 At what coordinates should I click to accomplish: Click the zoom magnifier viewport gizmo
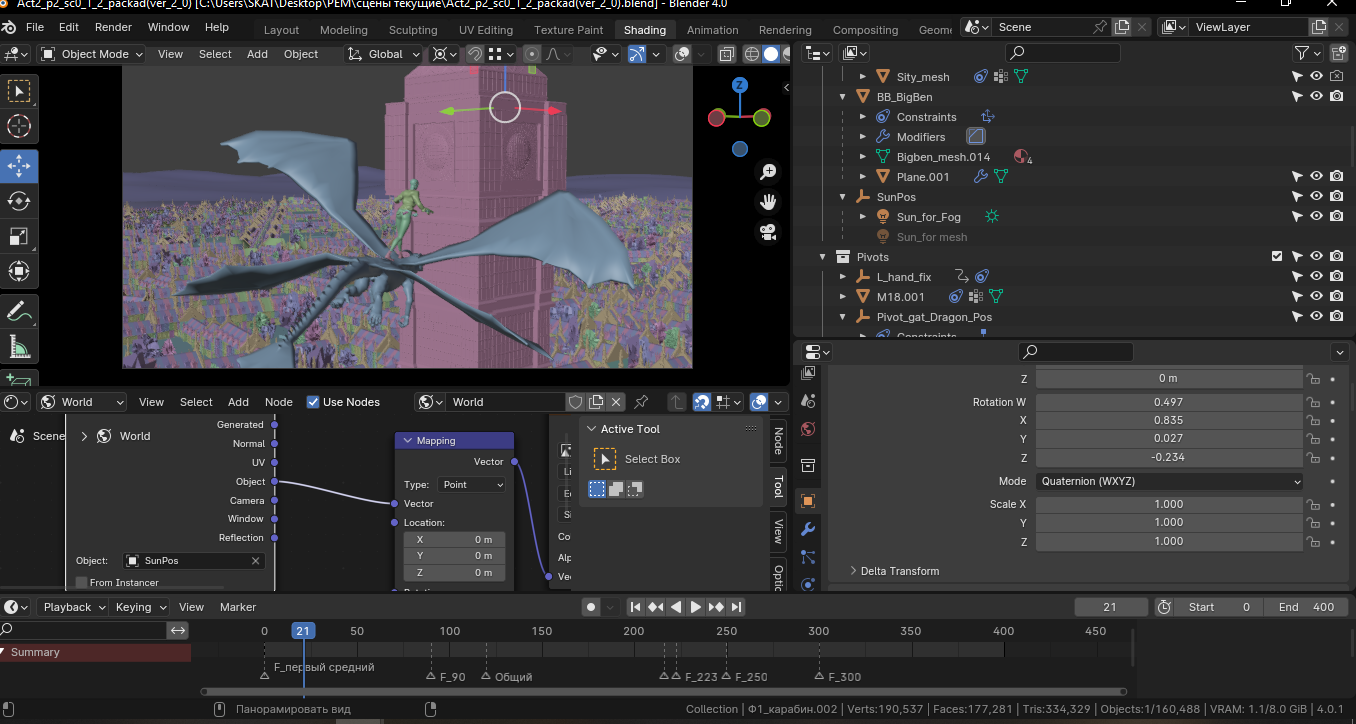point(768,172)
